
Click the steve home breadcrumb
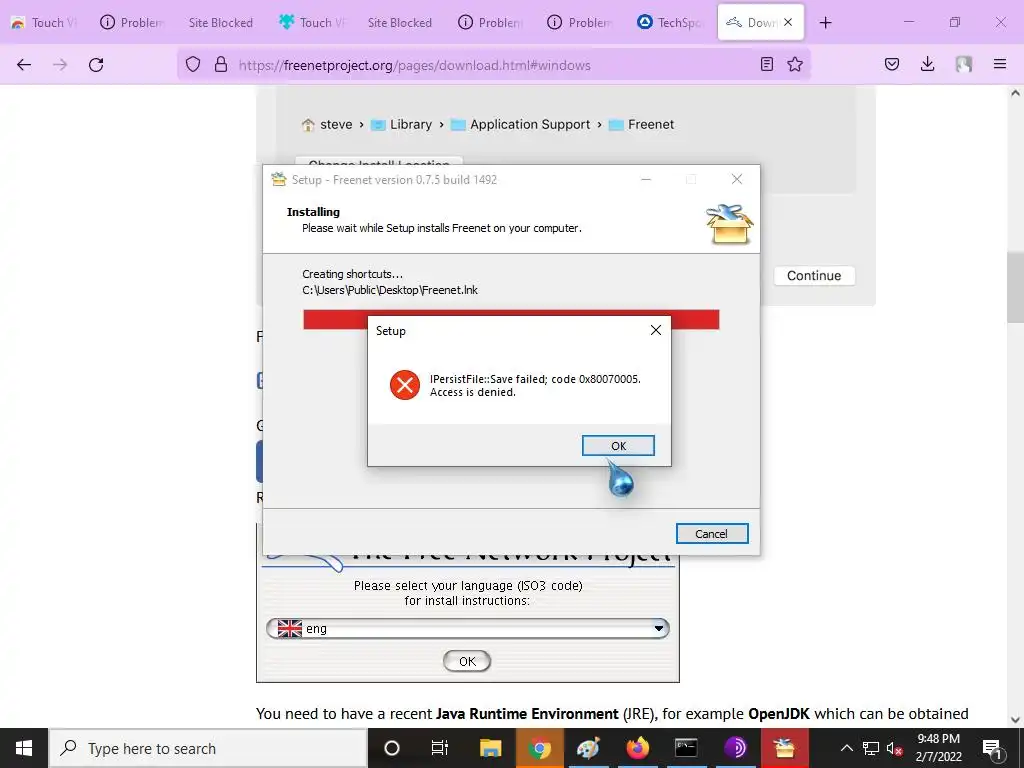pos(327,124)
